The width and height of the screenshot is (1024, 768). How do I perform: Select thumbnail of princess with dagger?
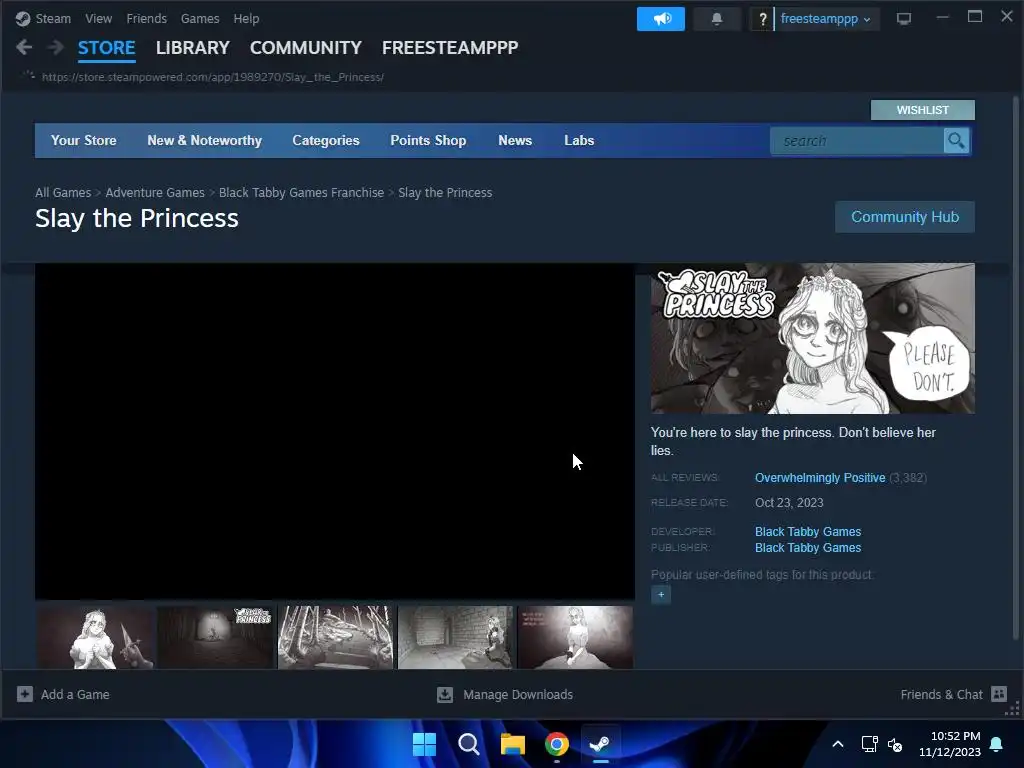click(96, 637)
